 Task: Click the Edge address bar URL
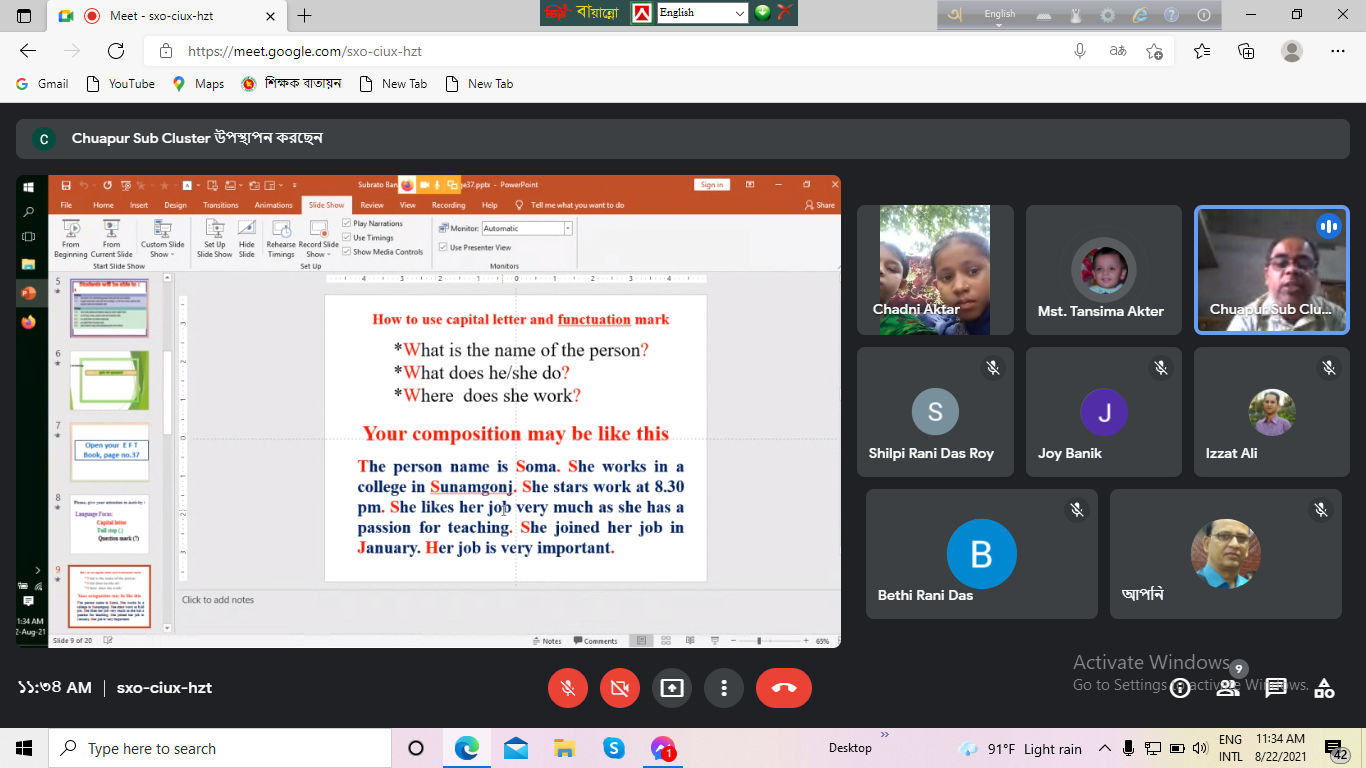tap(305, 51)
